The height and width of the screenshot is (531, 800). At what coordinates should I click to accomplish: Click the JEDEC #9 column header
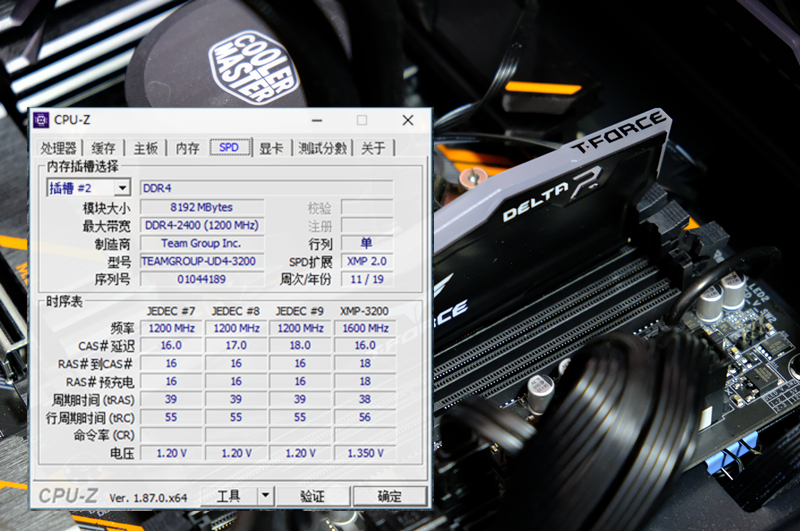[300, 311]
